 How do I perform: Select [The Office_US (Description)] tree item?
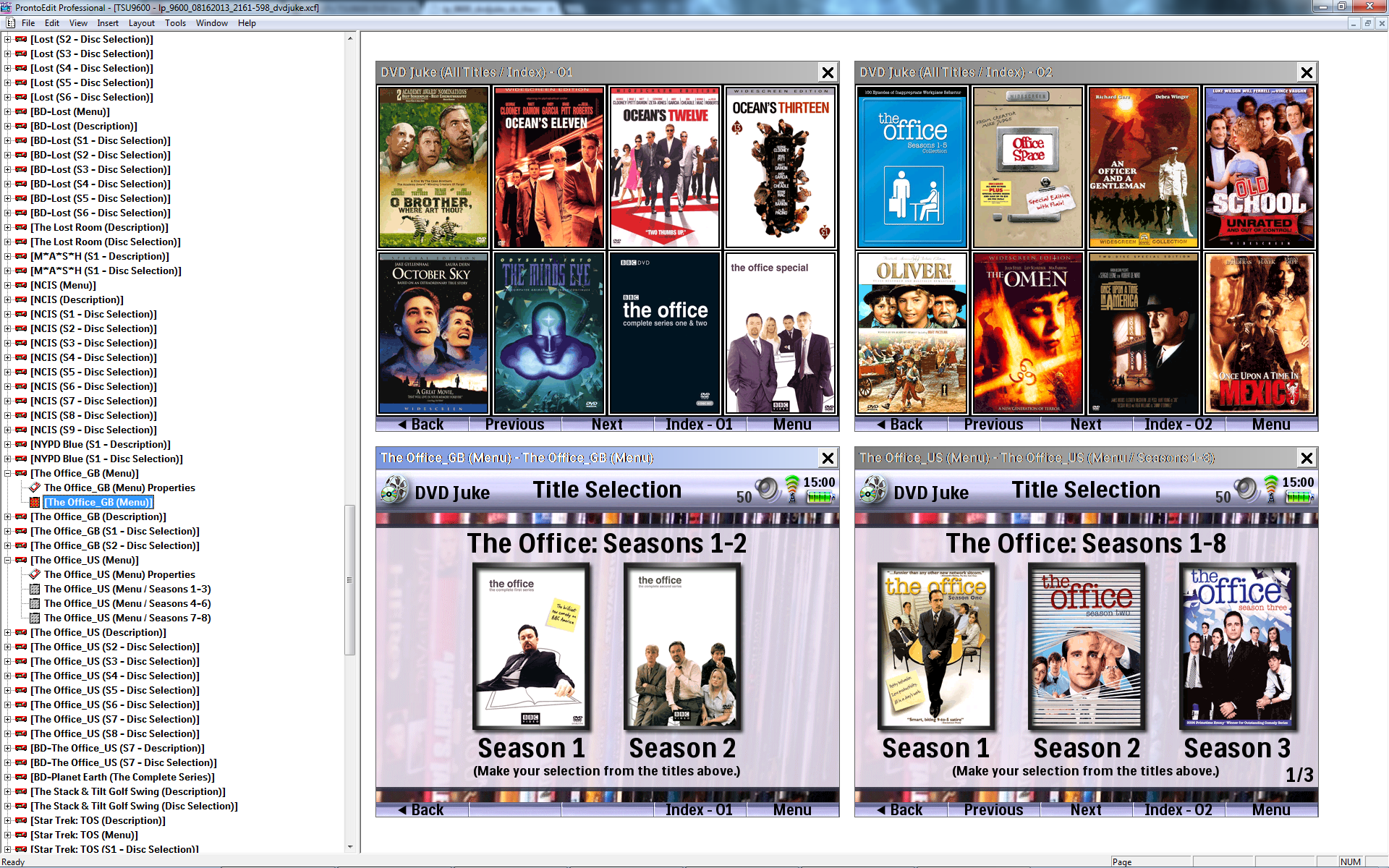pyautogui.click(x=98, y=632)
